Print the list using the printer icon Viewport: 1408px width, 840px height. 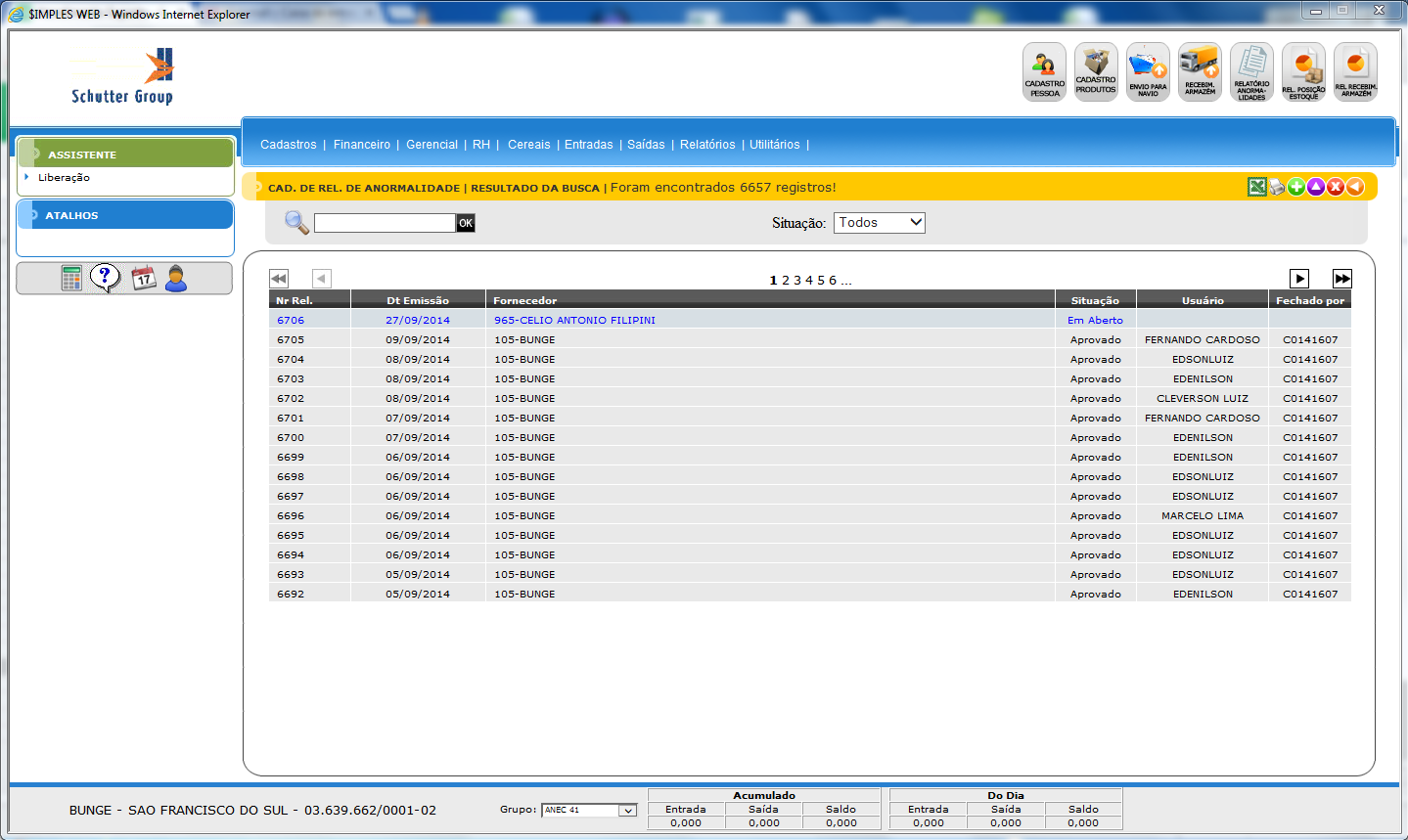[x=1277, y=187]
